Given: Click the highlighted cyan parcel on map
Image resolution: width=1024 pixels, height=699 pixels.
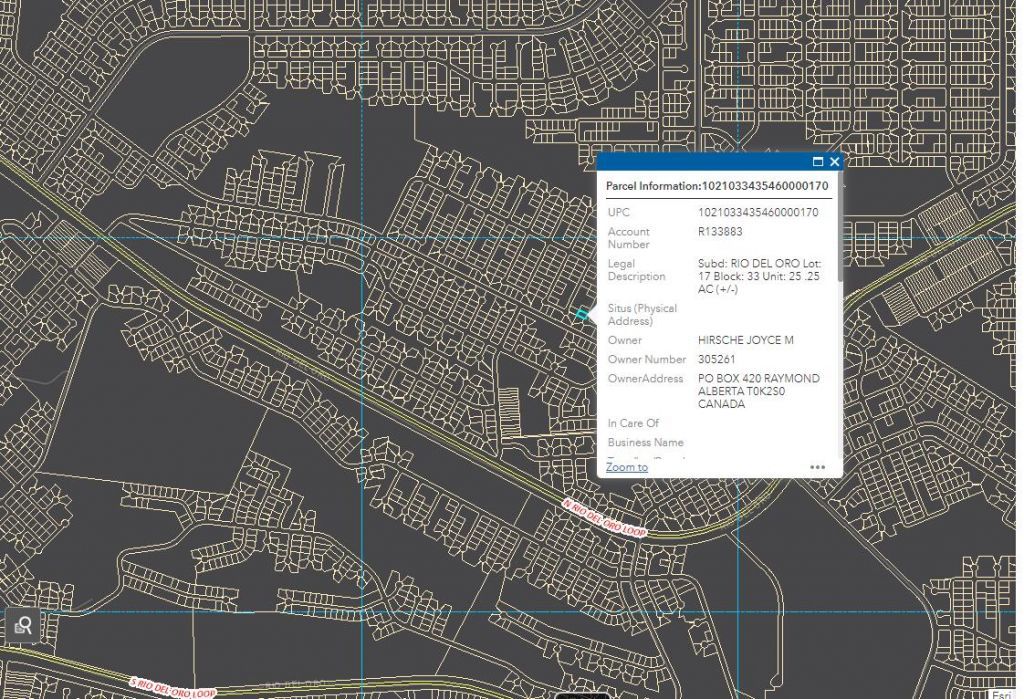Looking at the screenshot, I should 581,315.
